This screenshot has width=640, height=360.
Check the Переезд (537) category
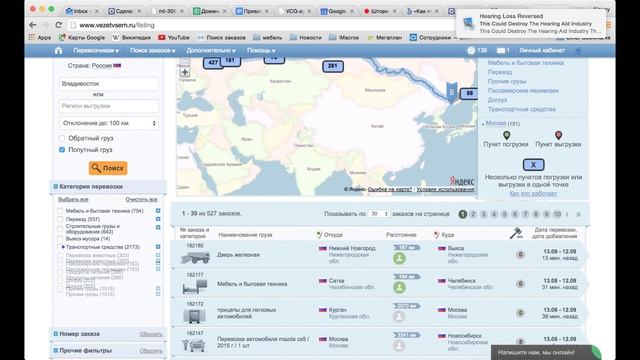[60, 219]
